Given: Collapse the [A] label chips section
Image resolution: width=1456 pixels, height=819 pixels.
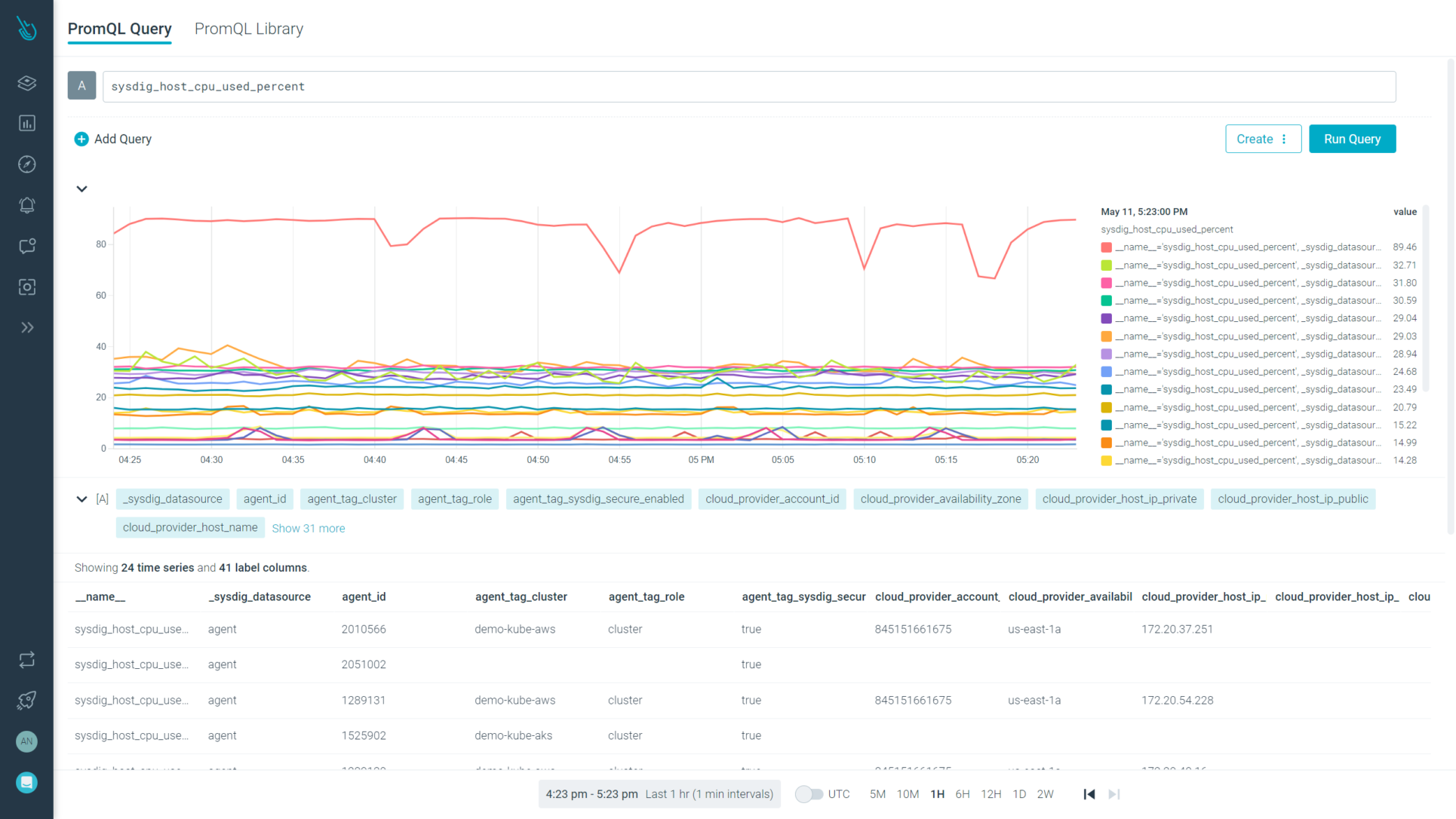Looking at the screenshot, I should pos(81,498).
